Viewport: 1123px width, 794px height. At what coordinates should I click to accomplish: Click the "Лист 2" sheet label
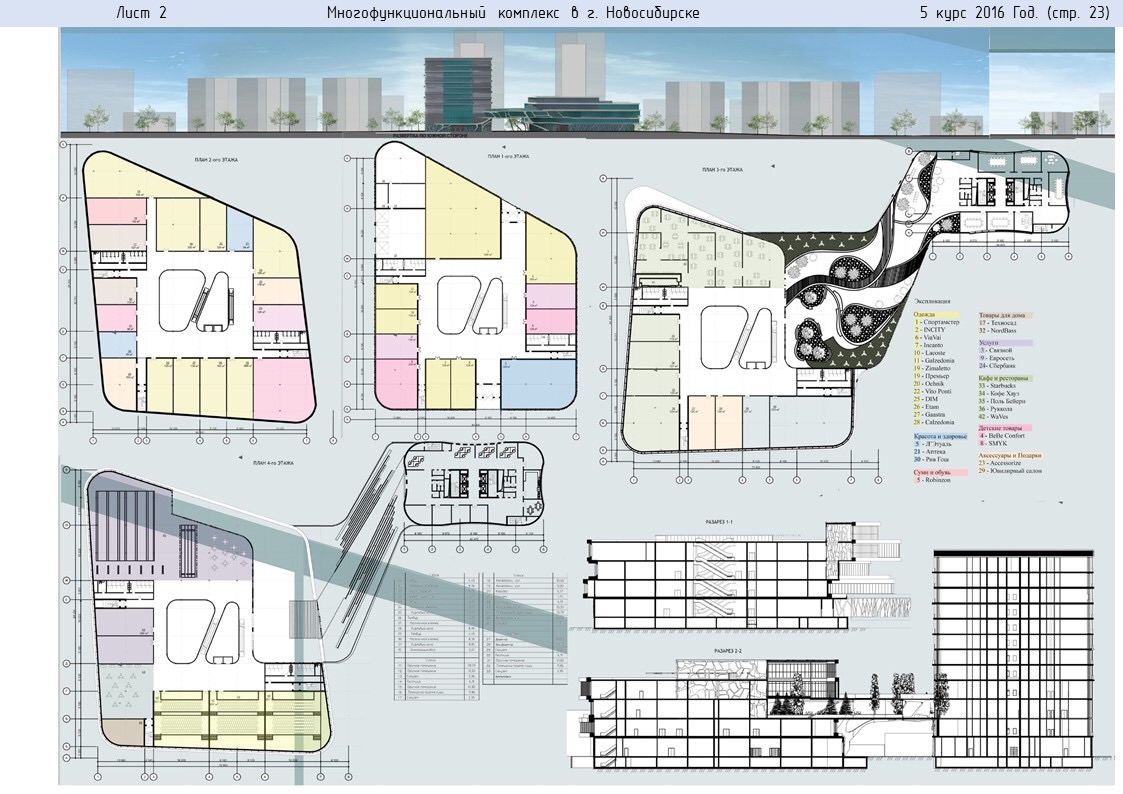[x=141, y=13]
